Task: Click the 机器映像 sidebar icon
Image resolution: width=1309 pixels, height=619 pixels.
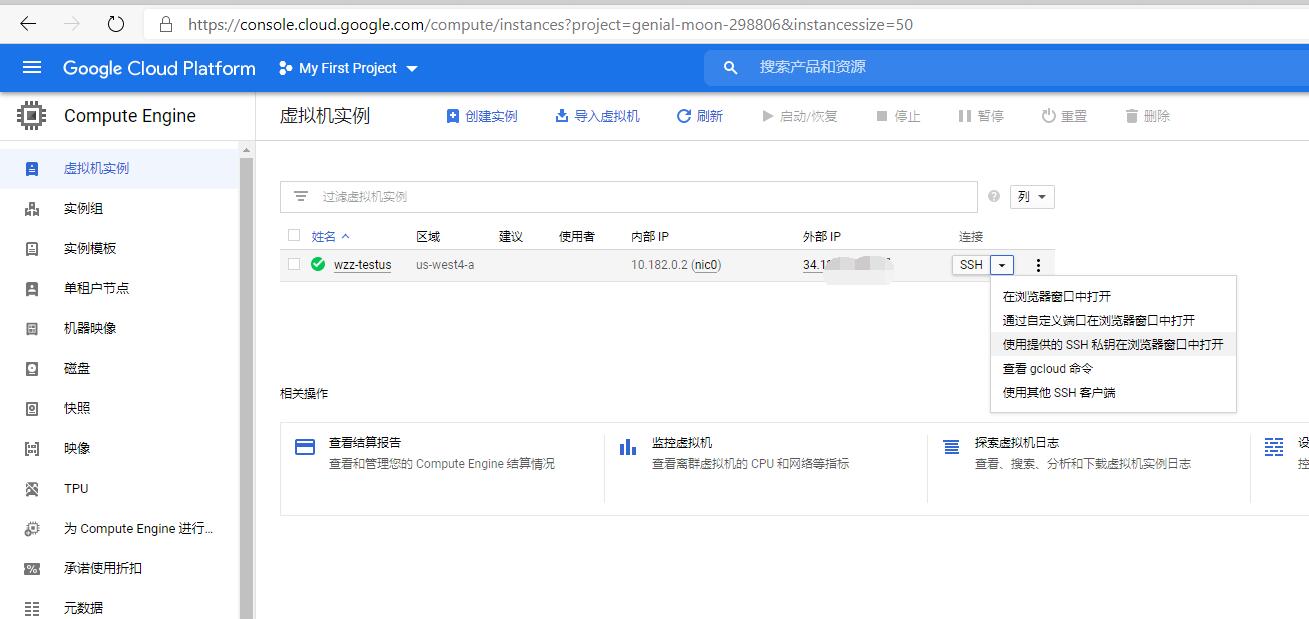Action: click(x=32, y=328)
